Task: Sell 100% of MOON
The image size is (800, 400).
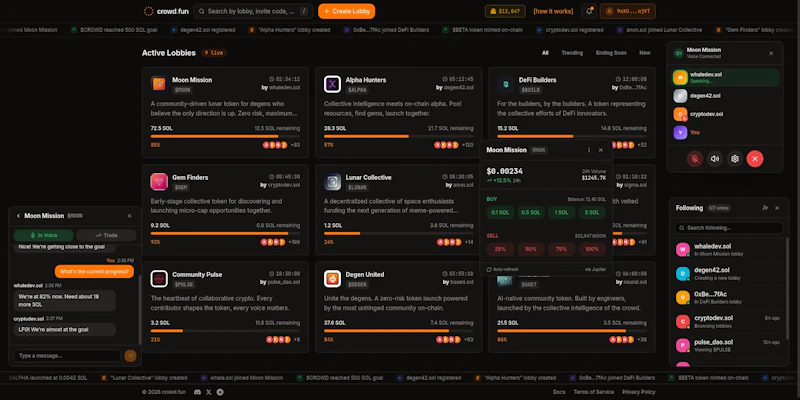Action: point(592,249)
